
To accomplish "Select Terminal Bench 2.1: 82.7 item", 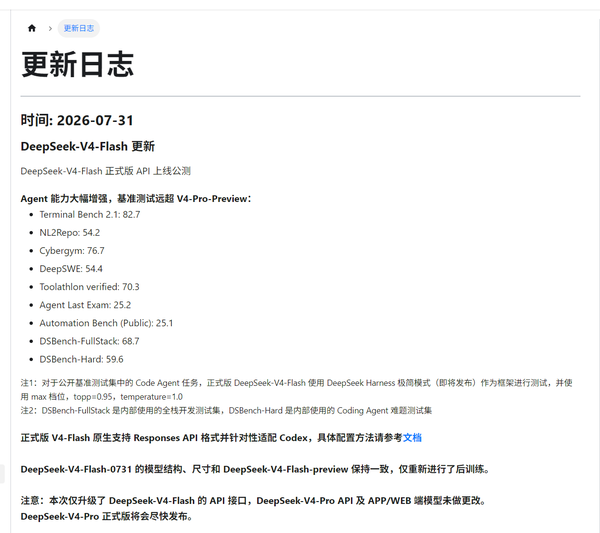I will pyautogui.click(x=90, y=215).
